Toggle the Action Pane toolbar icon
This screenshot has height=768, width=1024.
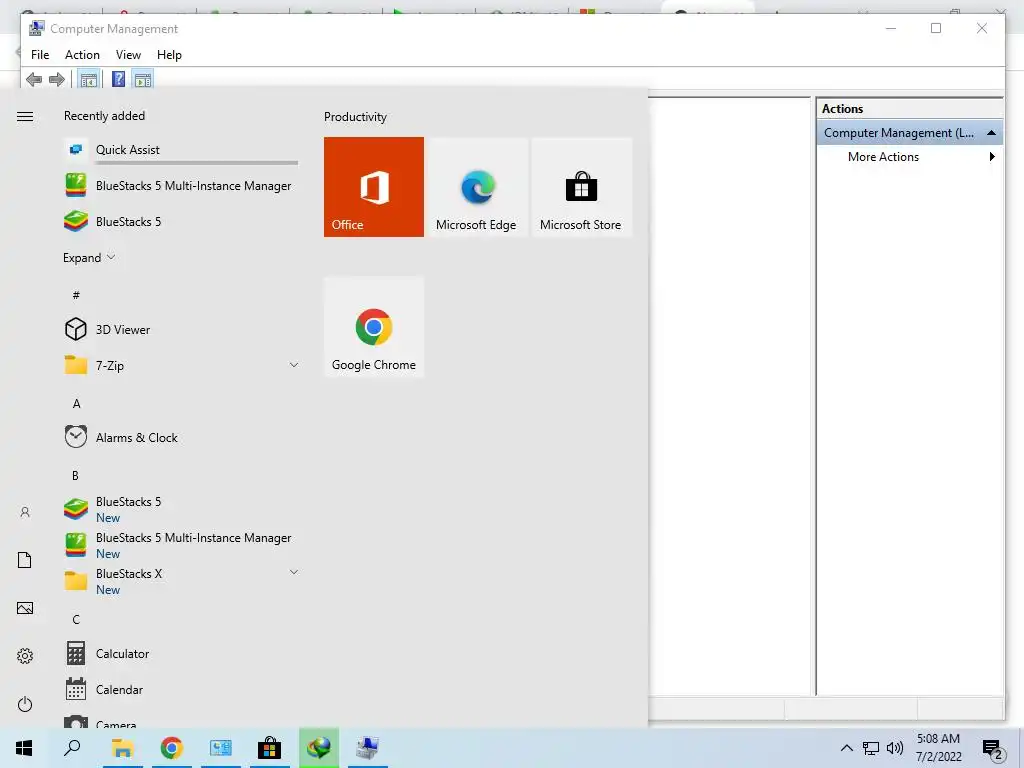pyautogui.click(x=143, y=80)
